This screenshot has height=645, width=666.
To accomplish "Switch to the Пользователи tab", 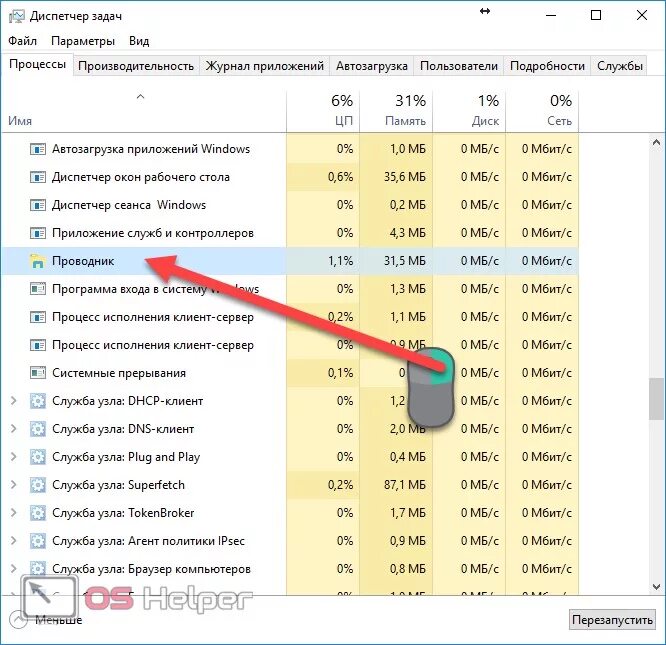I will pos(459,66).
